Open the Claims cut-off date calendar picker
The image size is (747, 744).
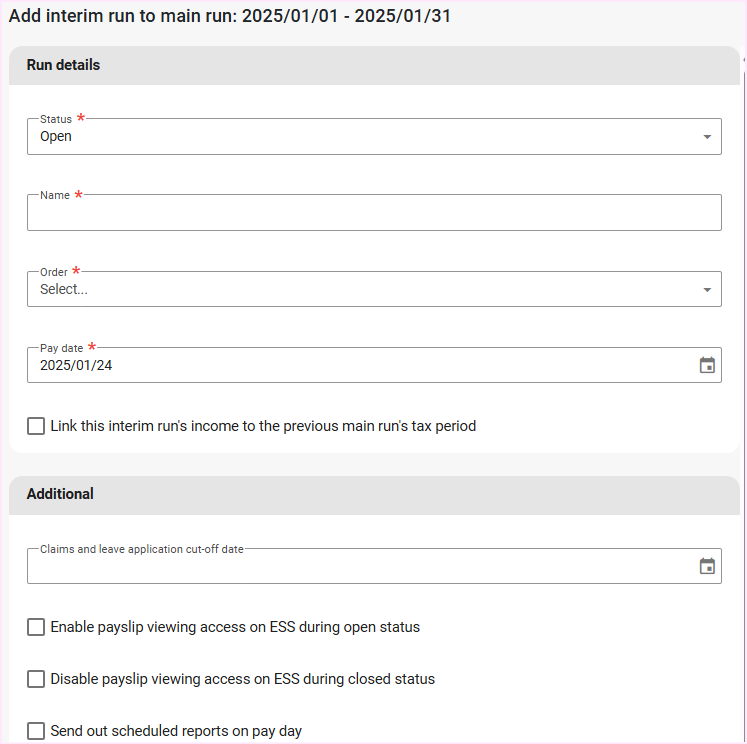(707, 566)
